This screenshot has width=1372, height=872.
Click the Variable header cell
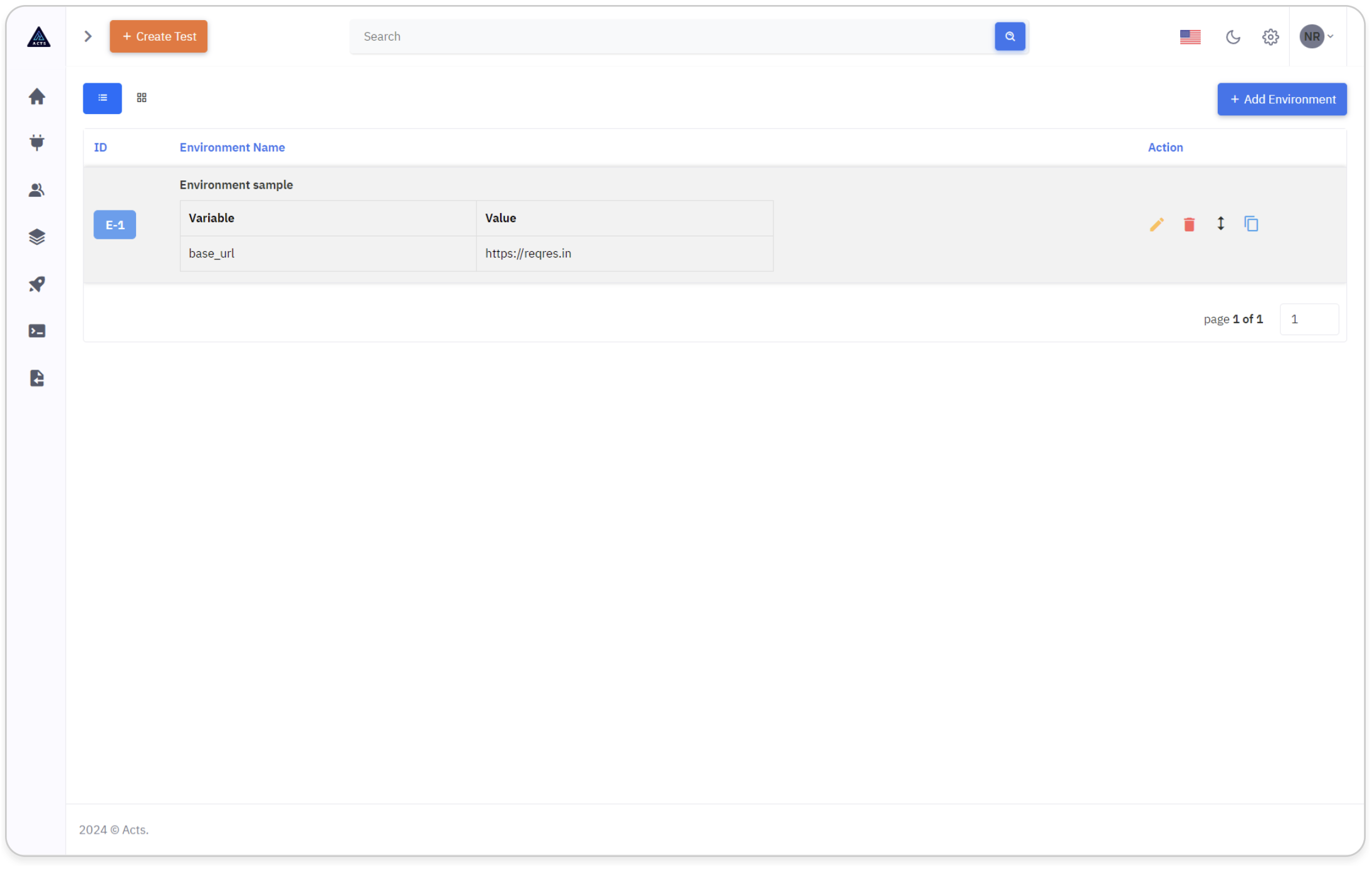tap(328, 218)
